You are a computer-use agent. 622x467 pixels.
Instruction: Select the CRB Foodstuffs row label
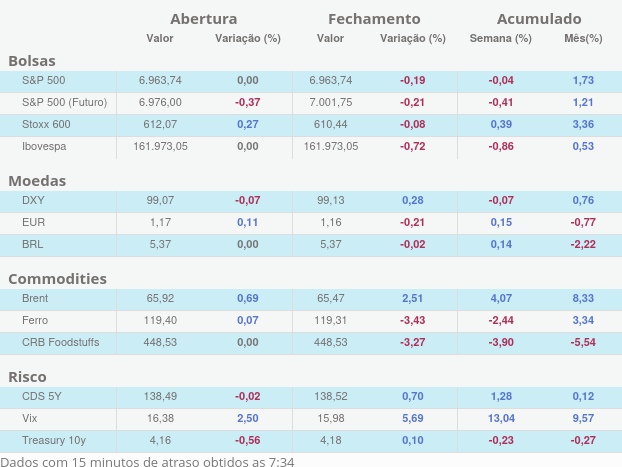coord(61,342)
